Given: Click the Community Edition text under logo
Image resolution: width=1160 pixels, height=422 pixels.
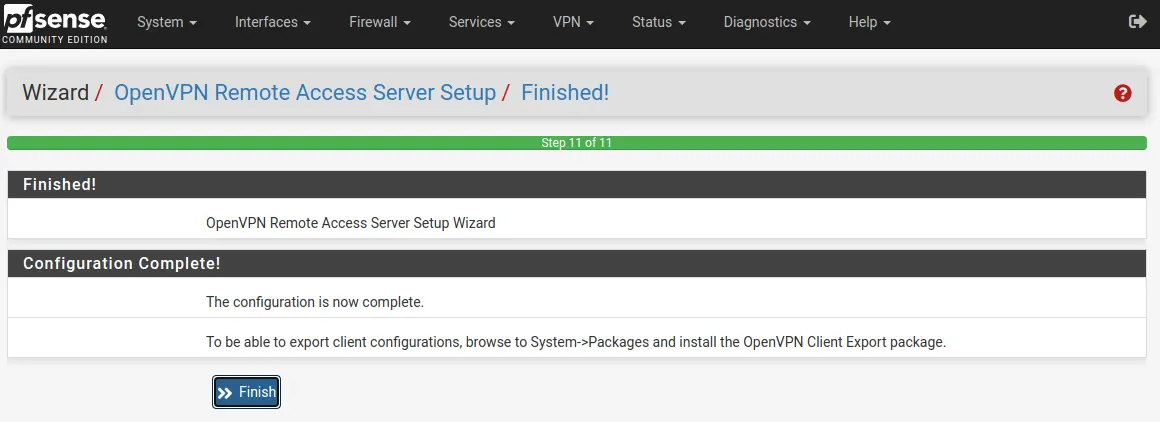Looking at the screenshot, I should point(55,39).
